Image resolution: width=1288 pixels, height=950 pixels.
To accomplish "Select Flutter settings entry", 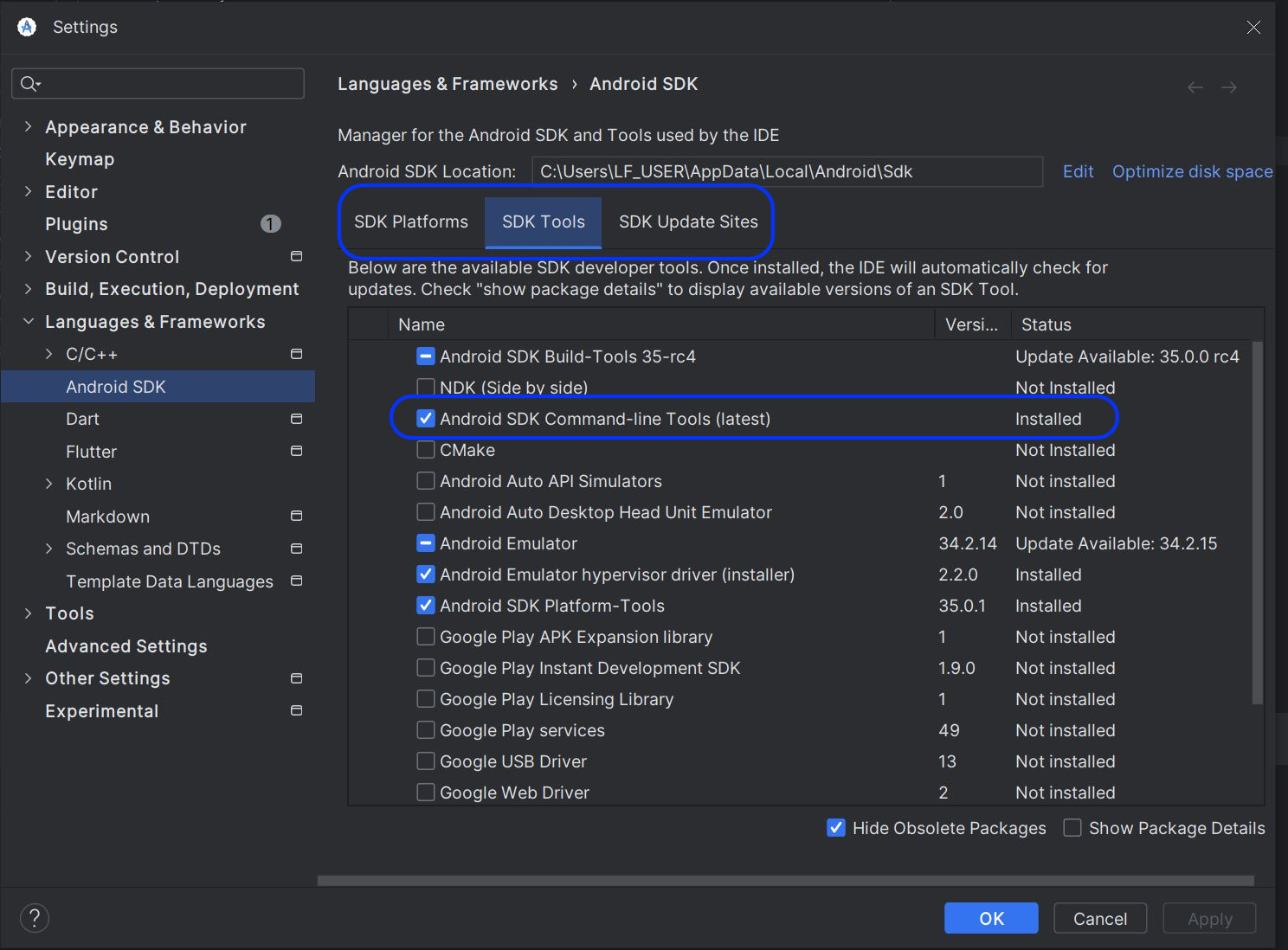I will pos(91,452).
